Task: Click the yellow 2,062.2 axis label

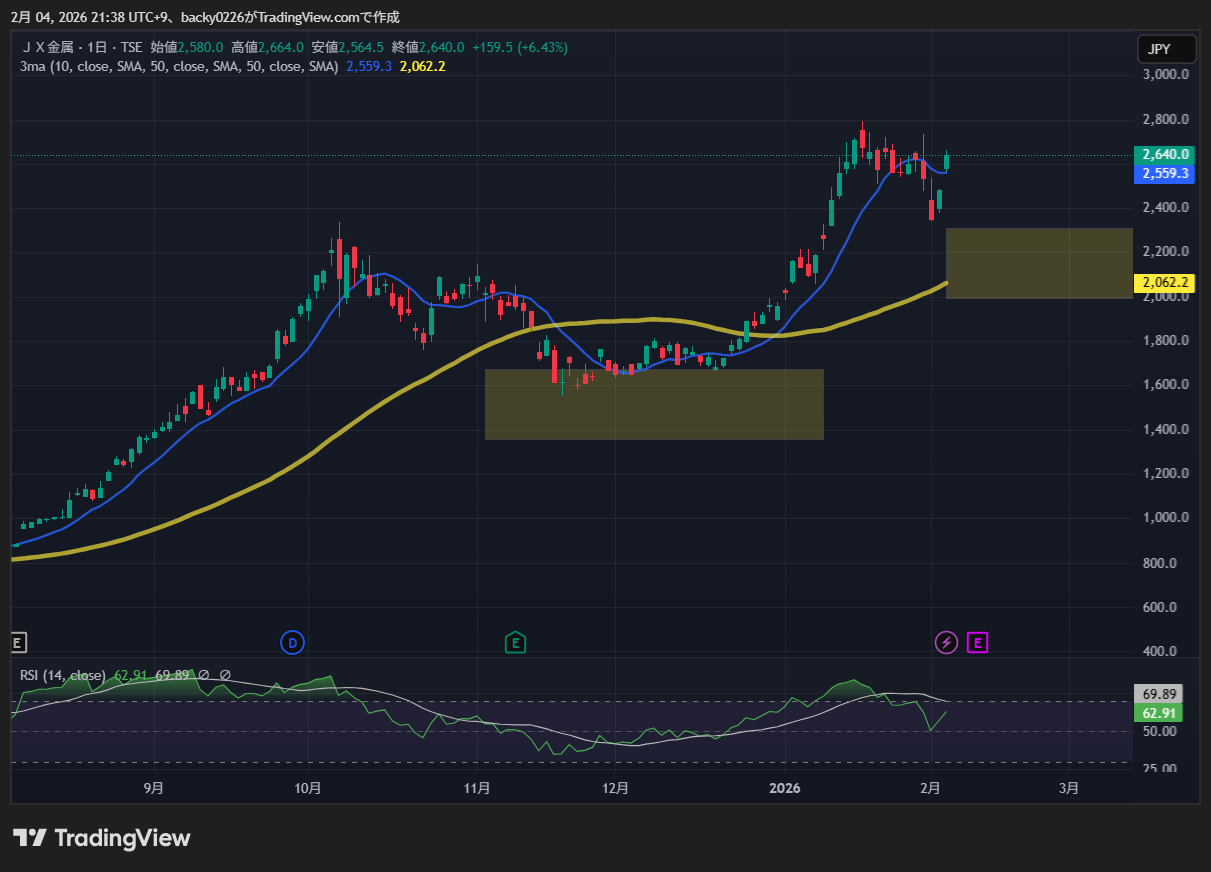Action: point(1164,284)
